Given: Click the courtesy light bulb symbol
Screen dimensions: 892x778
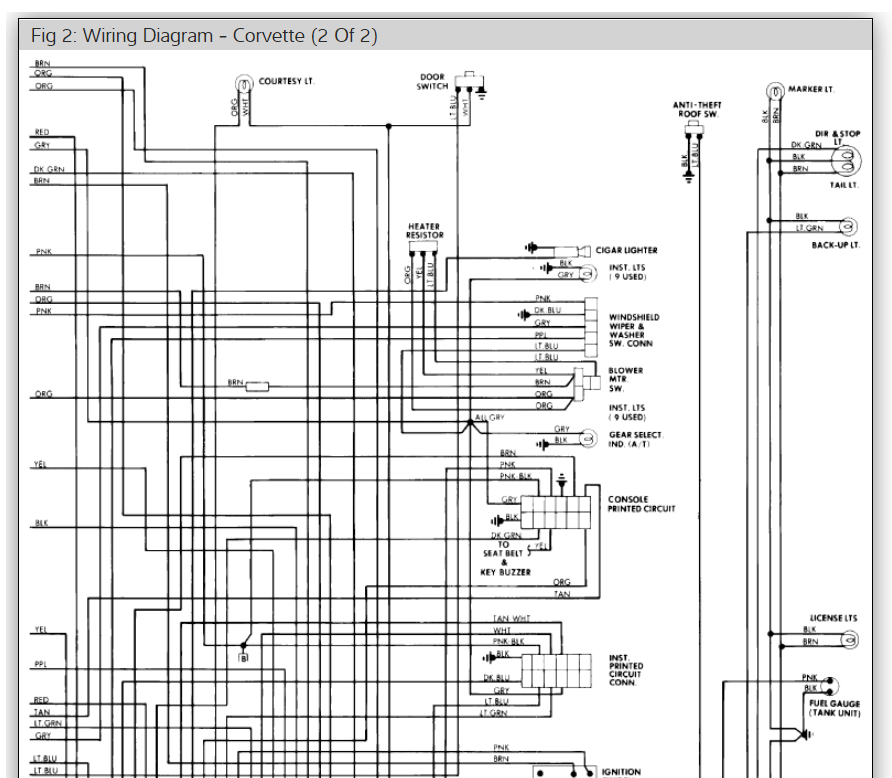Looking at the screenshot, I should (x=244, y=84).
